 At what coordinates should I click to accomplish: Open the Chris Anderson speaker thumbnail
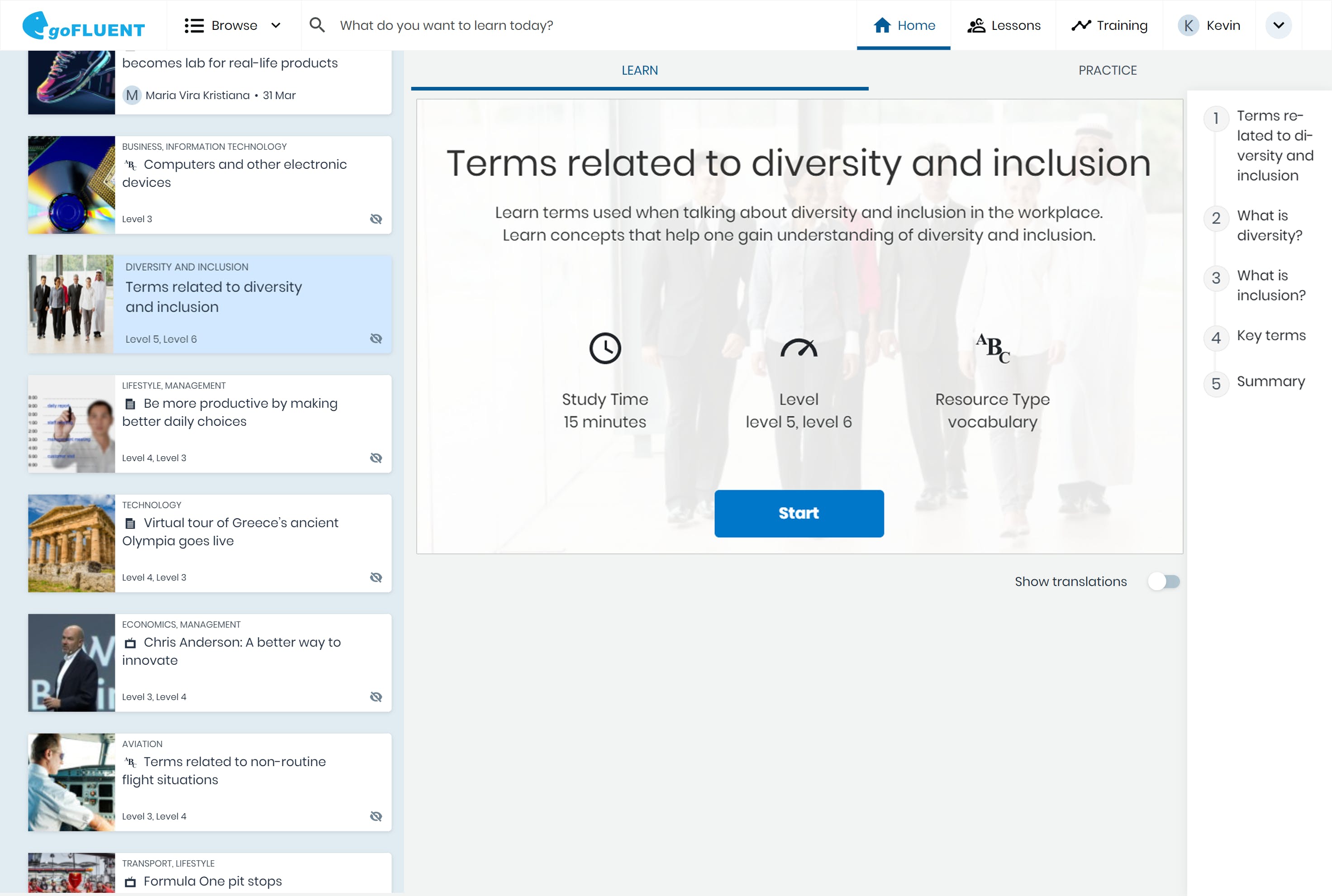pos(71,662)
